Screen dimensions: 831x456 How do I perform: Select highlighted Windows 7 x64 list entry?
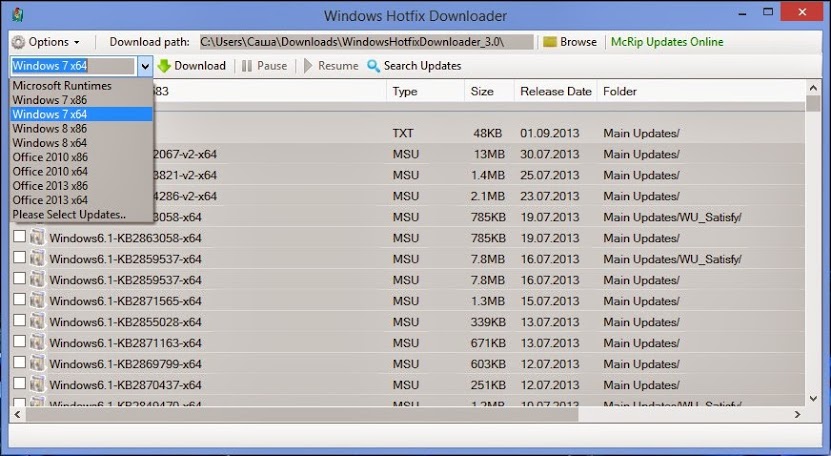pyautogui.click(x=82, y=114)
